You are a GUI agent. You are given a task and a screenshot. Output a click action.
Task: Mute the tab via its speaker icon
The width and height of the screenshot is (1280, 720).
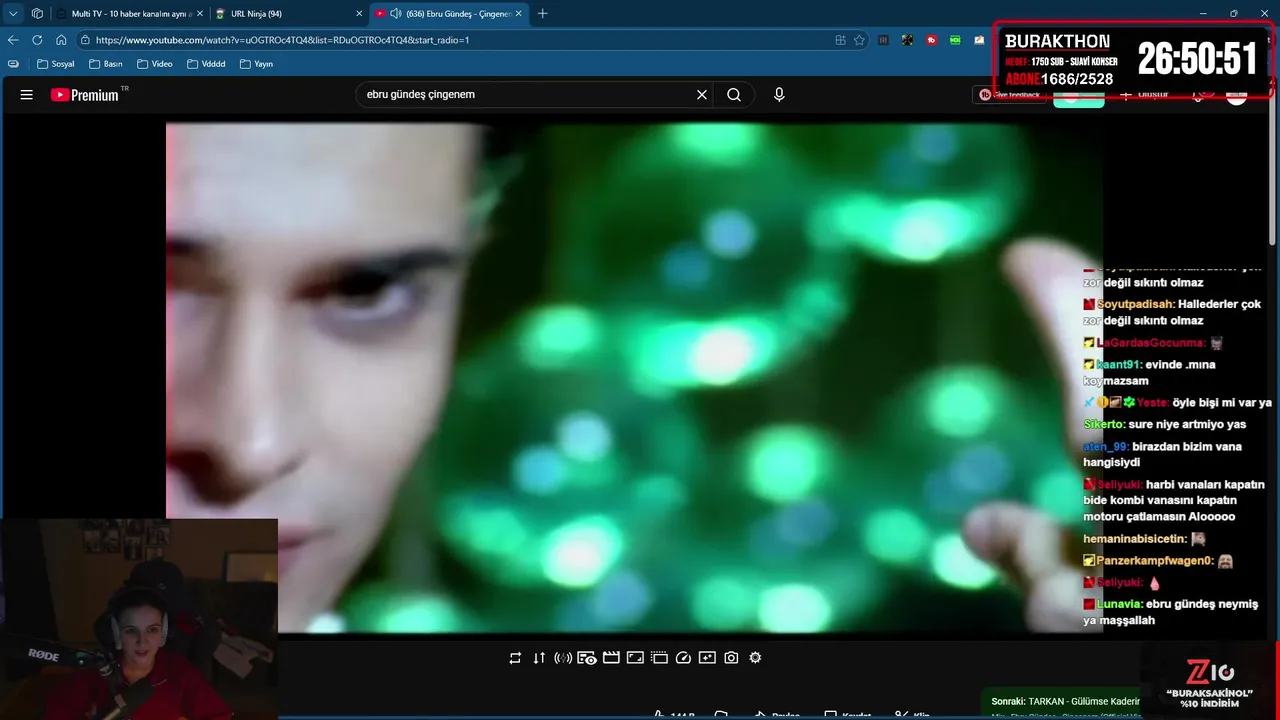(396, 13)
